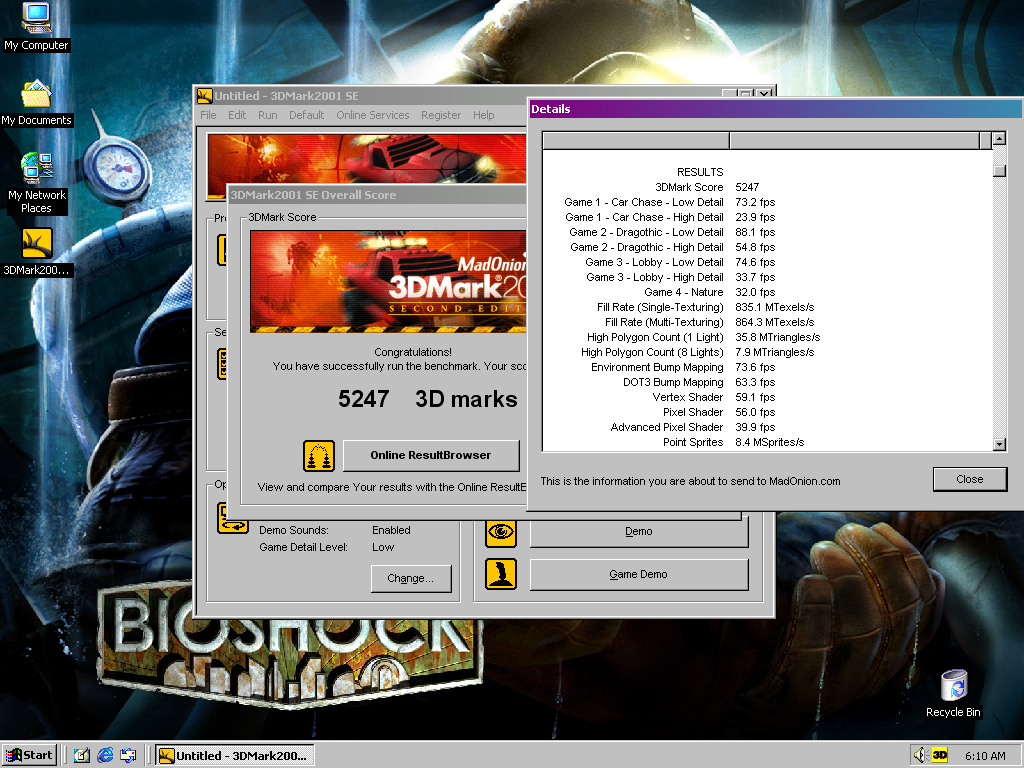Select the My Computer desktop icon
Screen dimensions: 1024x768
[36, 27]
